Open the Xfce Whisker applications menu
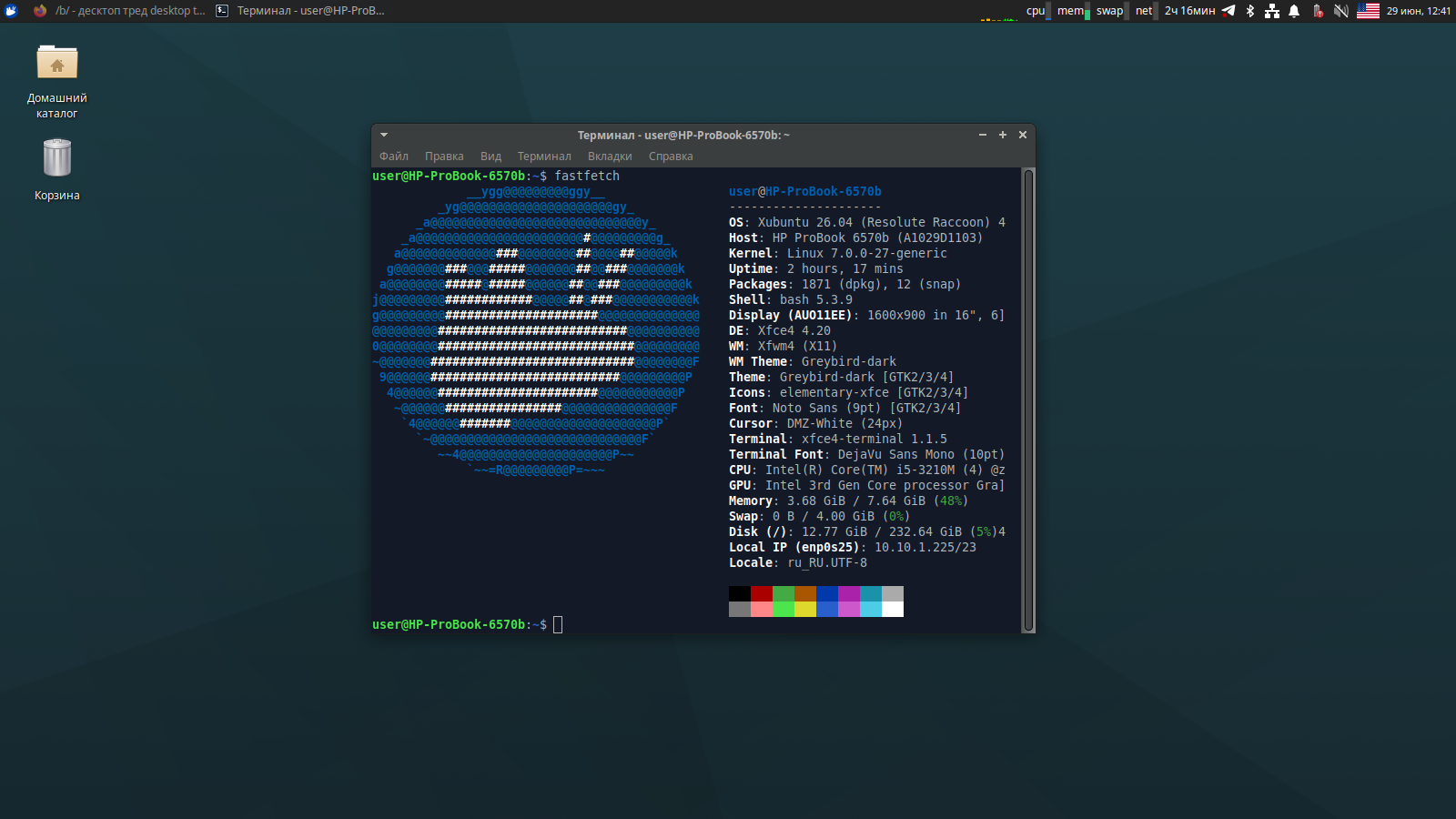The height and width of the screenshot is (819, 1456). [x=11, y=11]
